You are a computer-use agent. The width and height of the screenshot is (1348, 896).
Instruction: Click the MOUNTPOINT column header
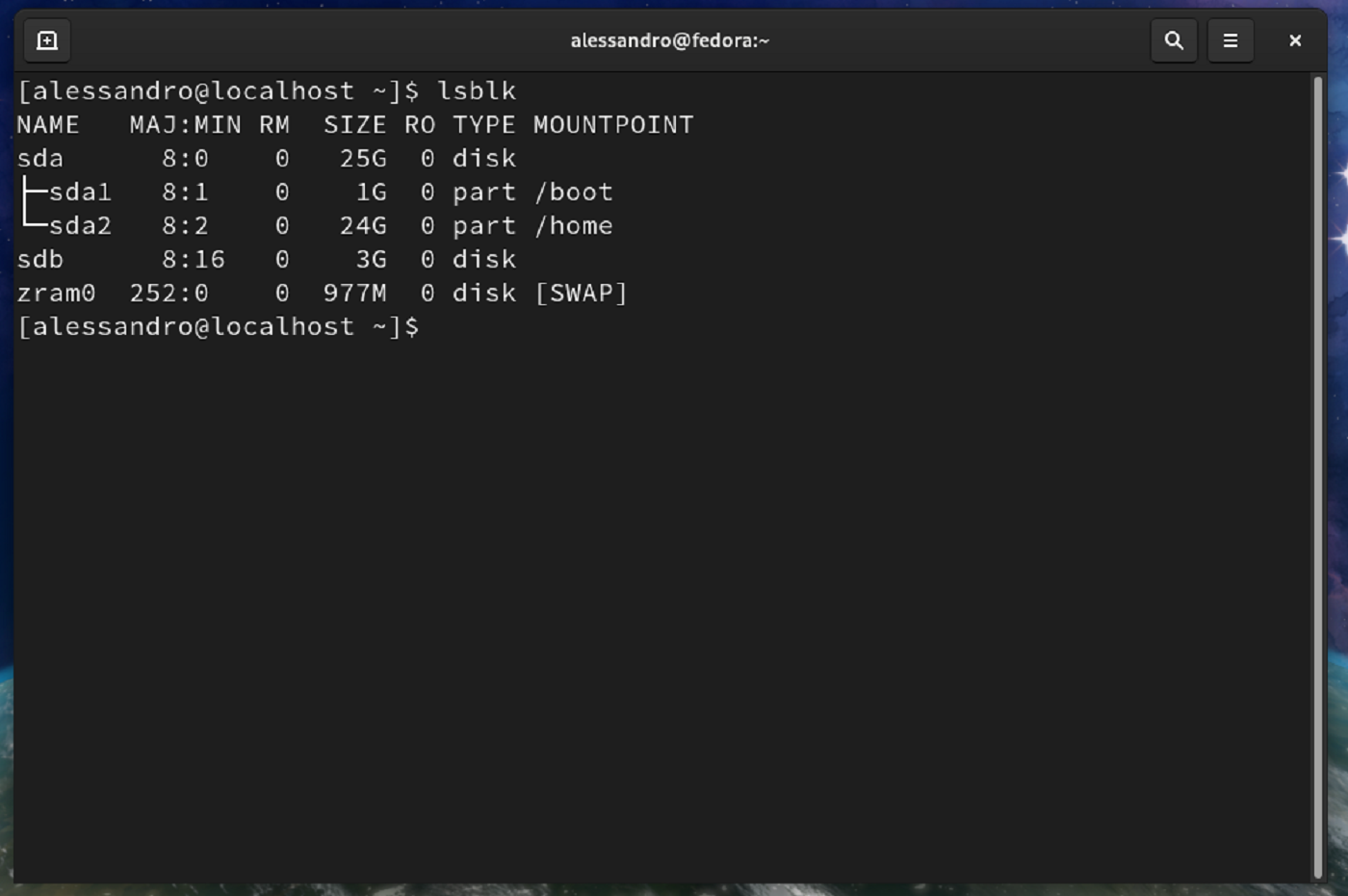coord(613,124)
